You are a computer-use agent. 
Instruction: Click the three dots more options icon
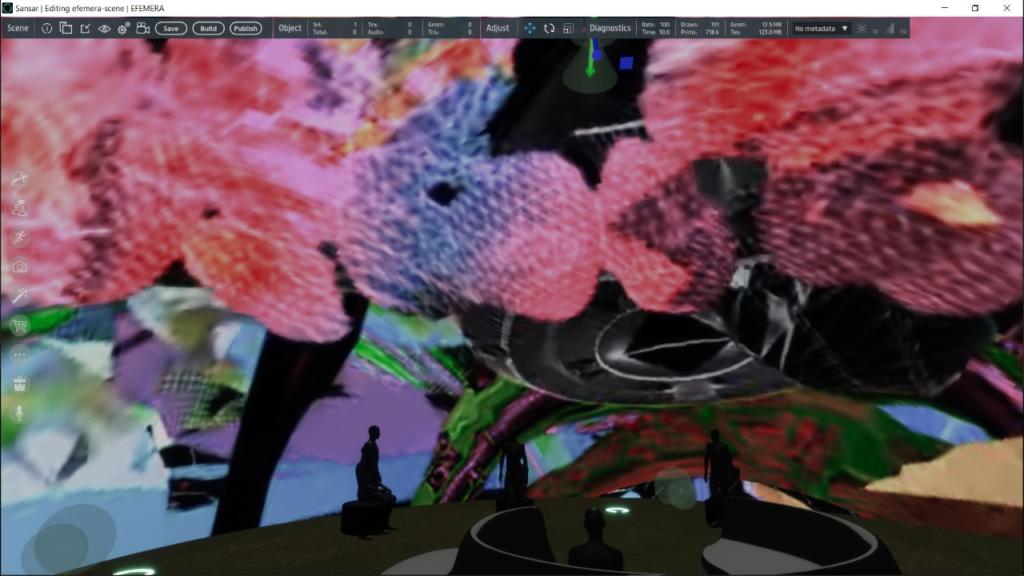19,354
